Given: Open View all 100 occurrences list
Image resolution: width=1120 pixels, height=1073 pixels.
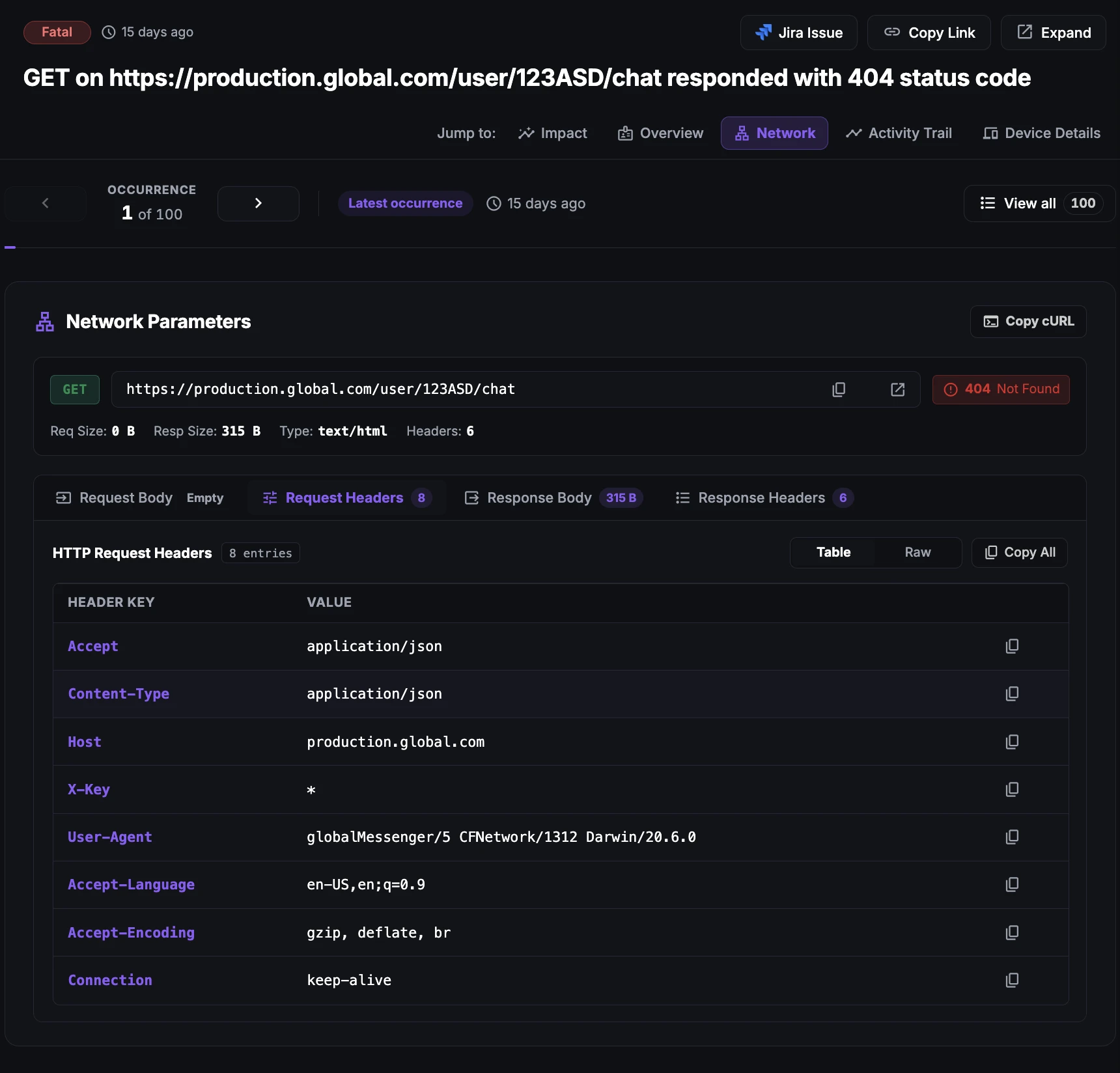Looking at the screenshot, I should click(1039, 203).
